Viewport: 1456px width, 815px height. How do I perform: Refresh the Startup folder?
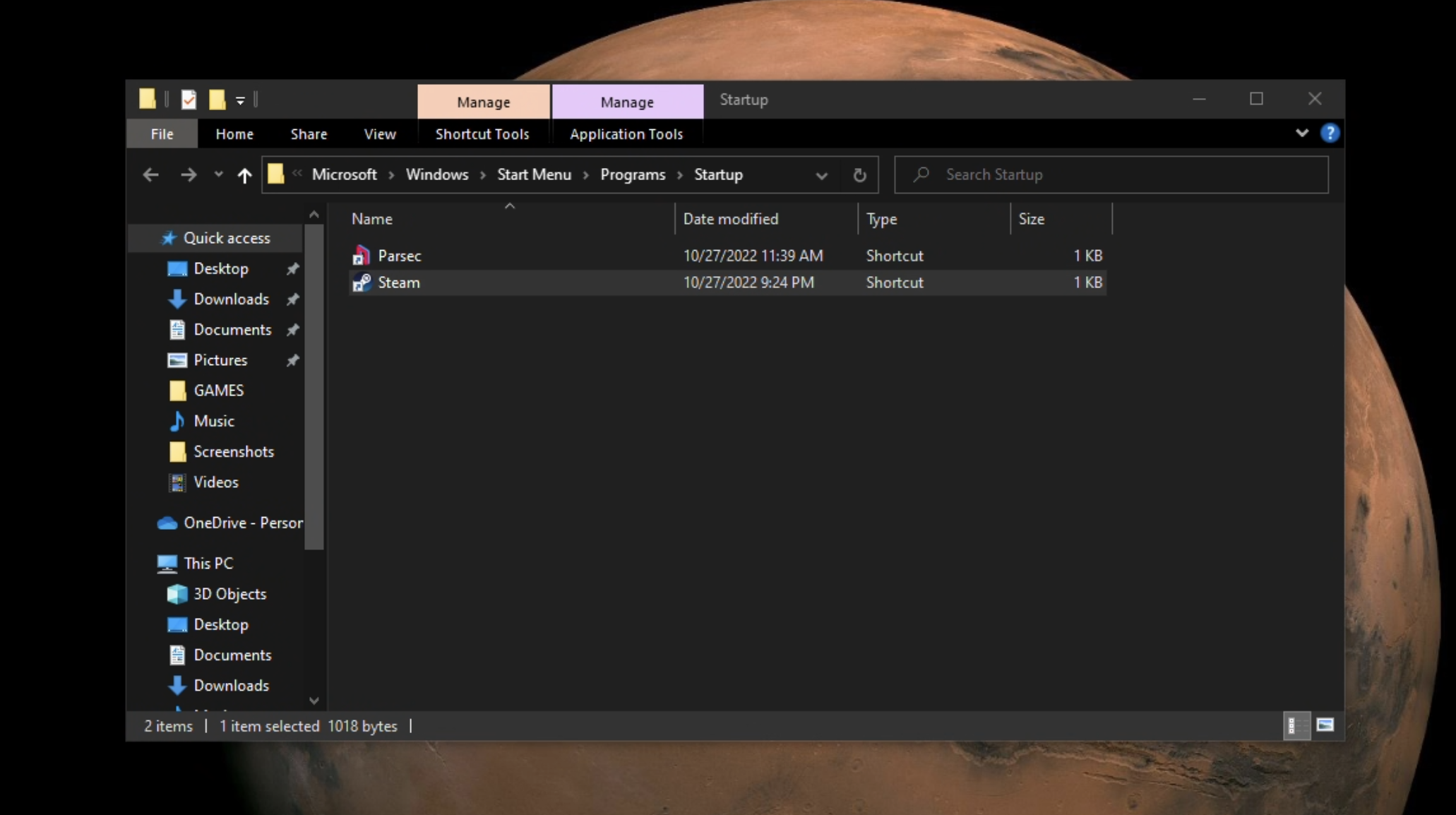click(859, 175)
